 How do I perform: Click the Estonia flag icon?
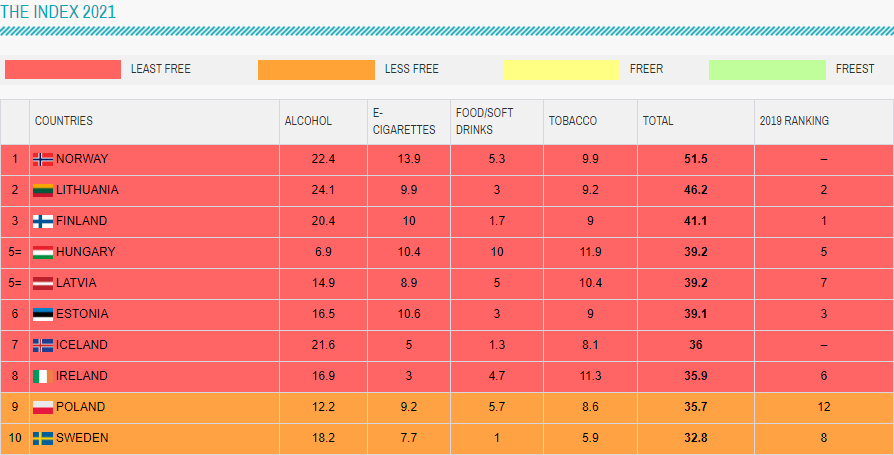coord(43,314)
